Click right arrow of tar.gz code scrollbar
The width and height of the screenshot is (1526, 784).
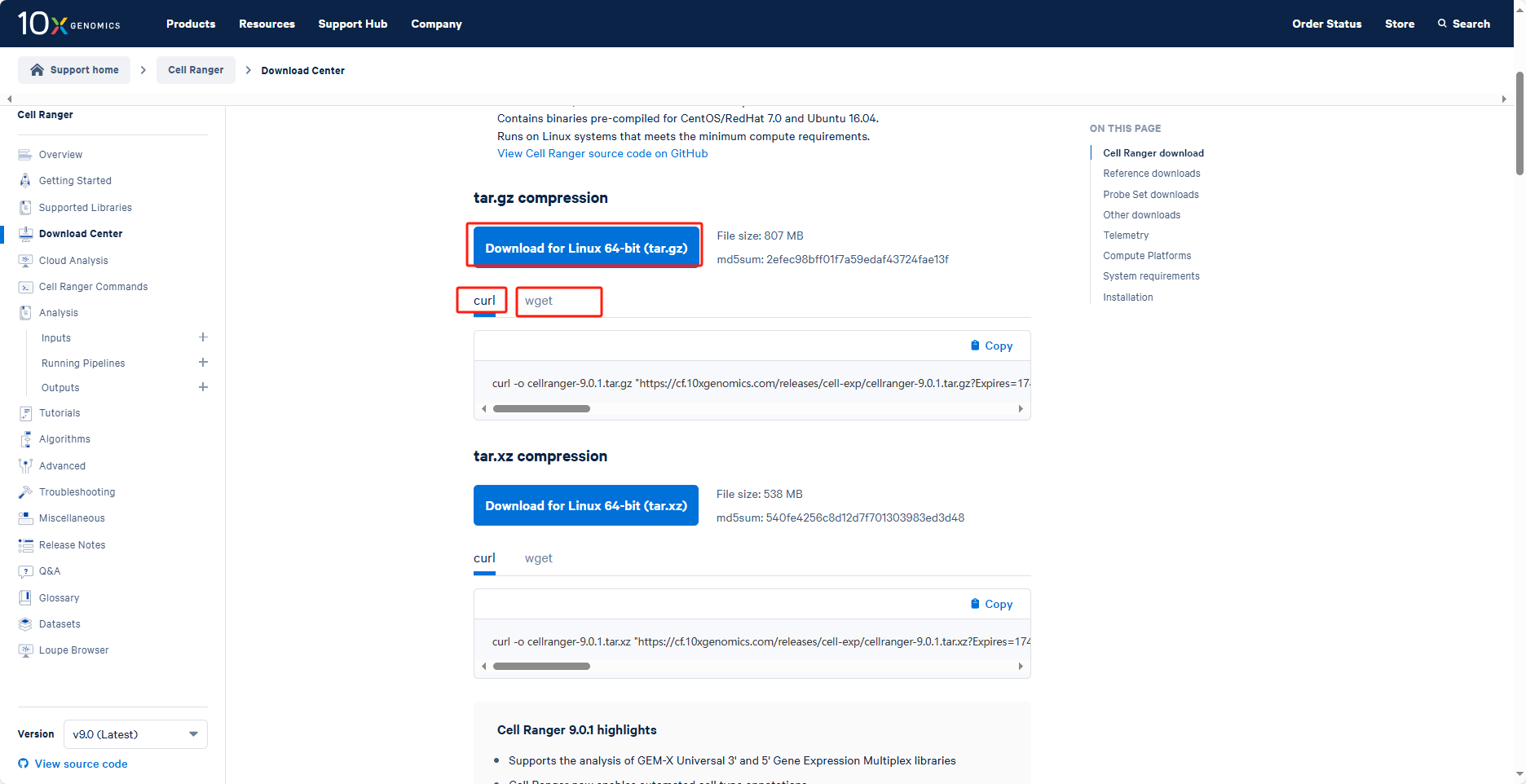1021,408
